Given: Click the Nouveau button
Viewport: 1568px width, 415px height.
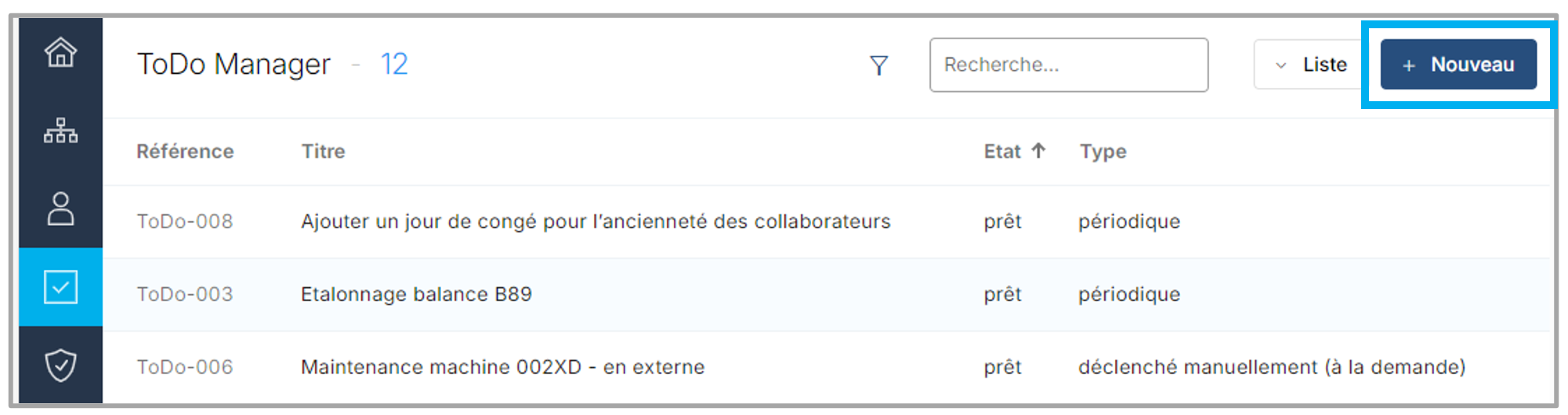Looking at the screenshot, I should 1459,64.
